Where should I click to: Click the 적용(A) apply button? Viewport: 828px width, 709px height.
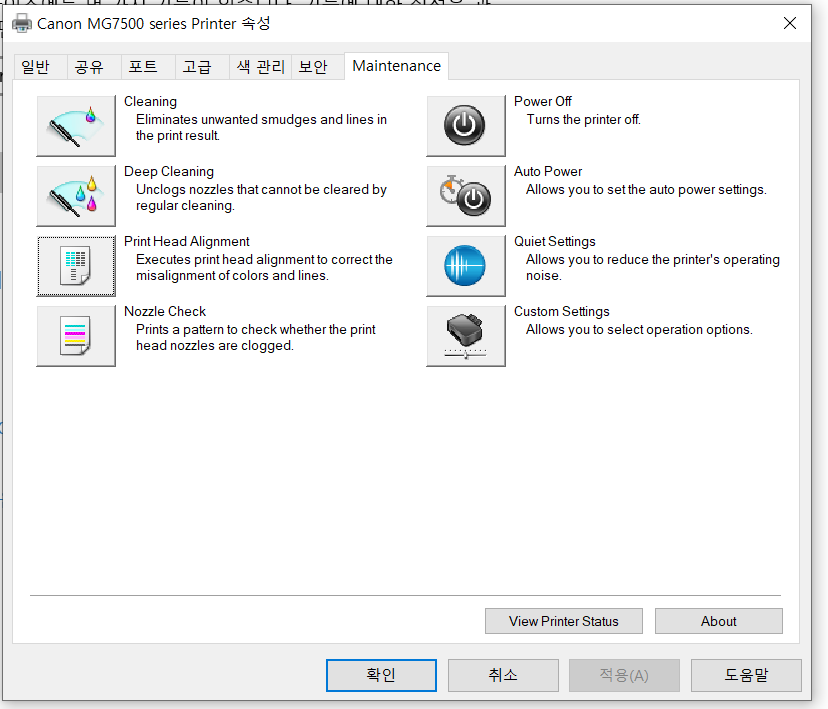click(624, 675)
